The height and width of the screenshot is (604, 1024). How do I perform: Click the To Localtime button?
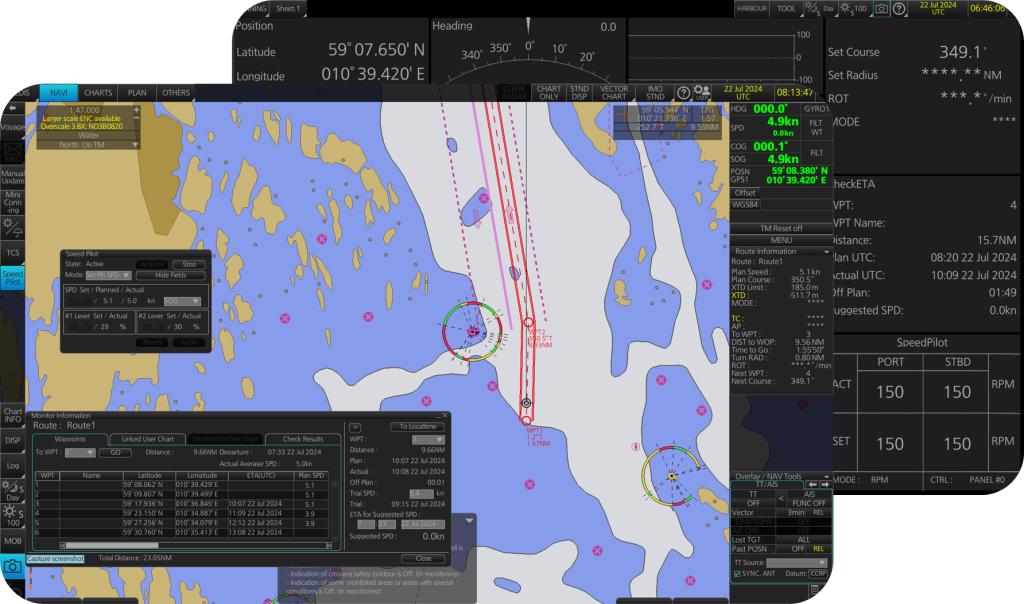418,426
